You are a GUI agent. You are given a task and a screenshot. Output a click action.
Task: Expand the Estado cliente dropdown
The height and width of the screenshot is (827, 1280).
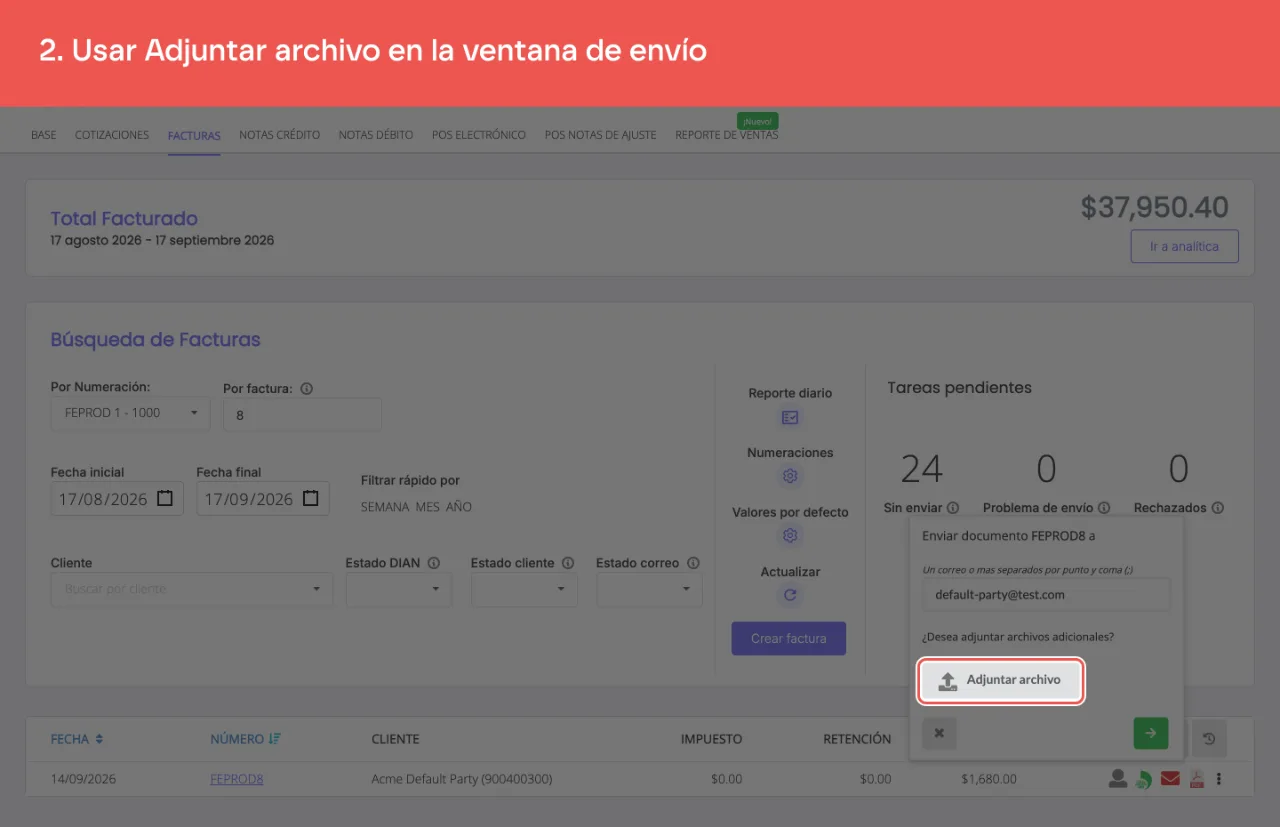point(524,589)
